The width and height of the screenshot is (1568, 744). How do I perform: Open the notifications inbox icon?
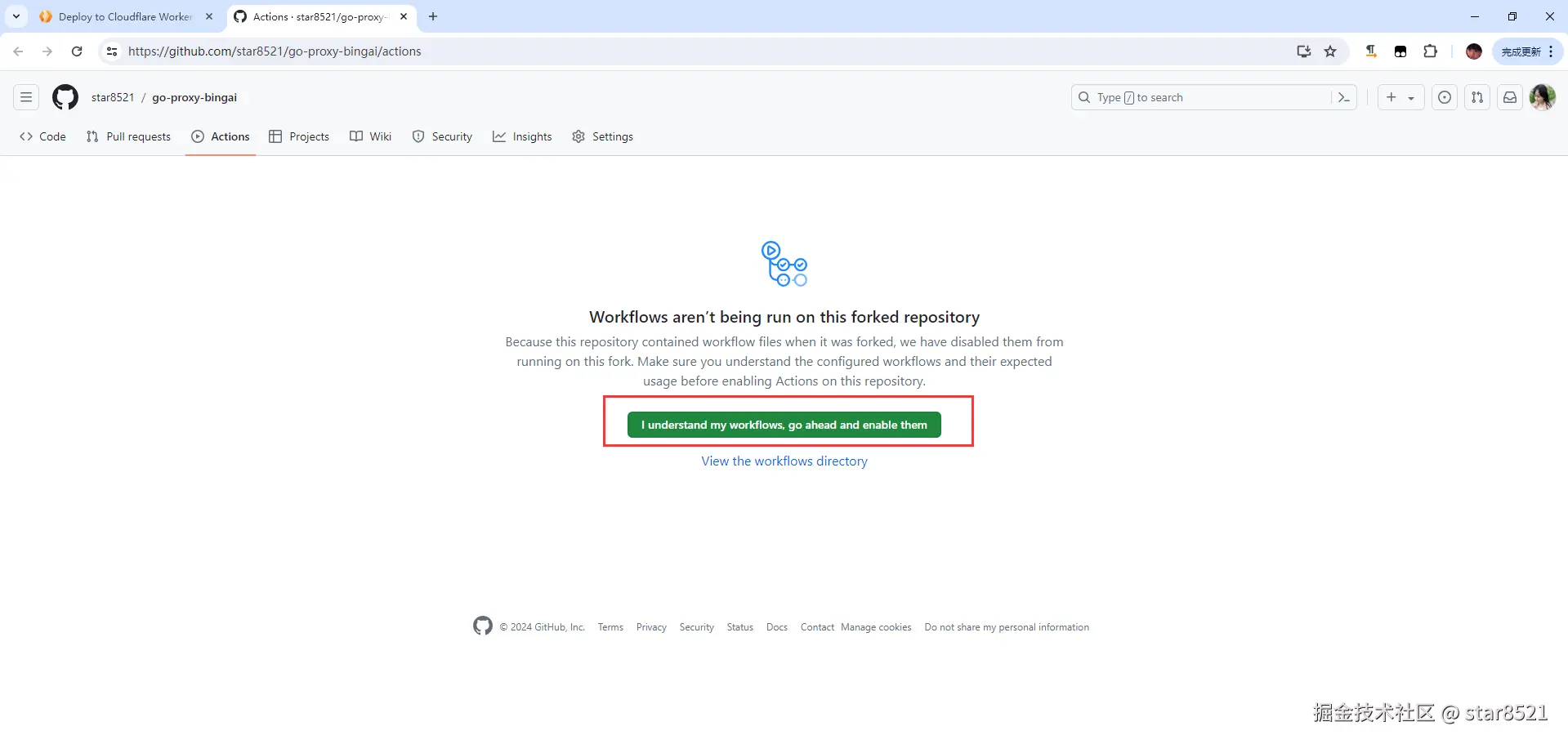pos(1510,97)
